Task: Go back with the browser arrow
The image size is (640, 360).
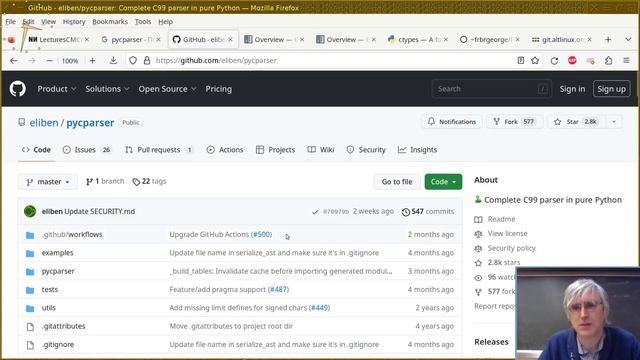Action: coord(14,60)
